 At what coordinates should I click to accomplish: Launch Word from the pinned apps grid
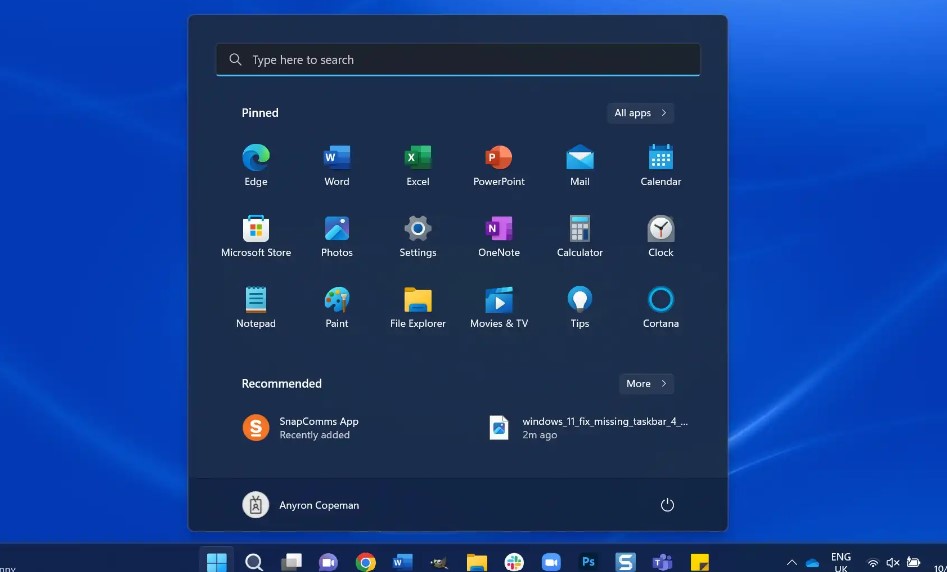click(x=336, y=165)
